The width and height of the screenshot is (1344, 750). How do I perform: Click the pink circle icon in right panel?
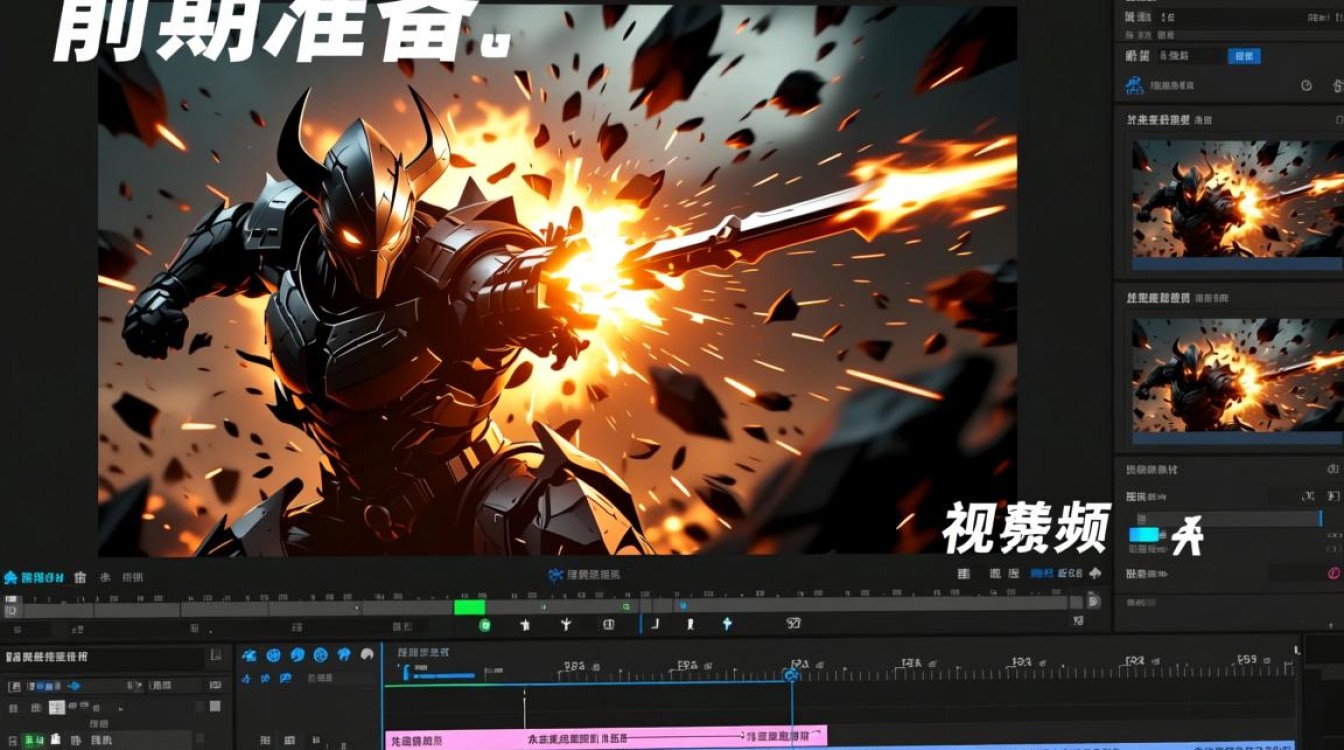pyautogui.click(x=1333, y=574)
